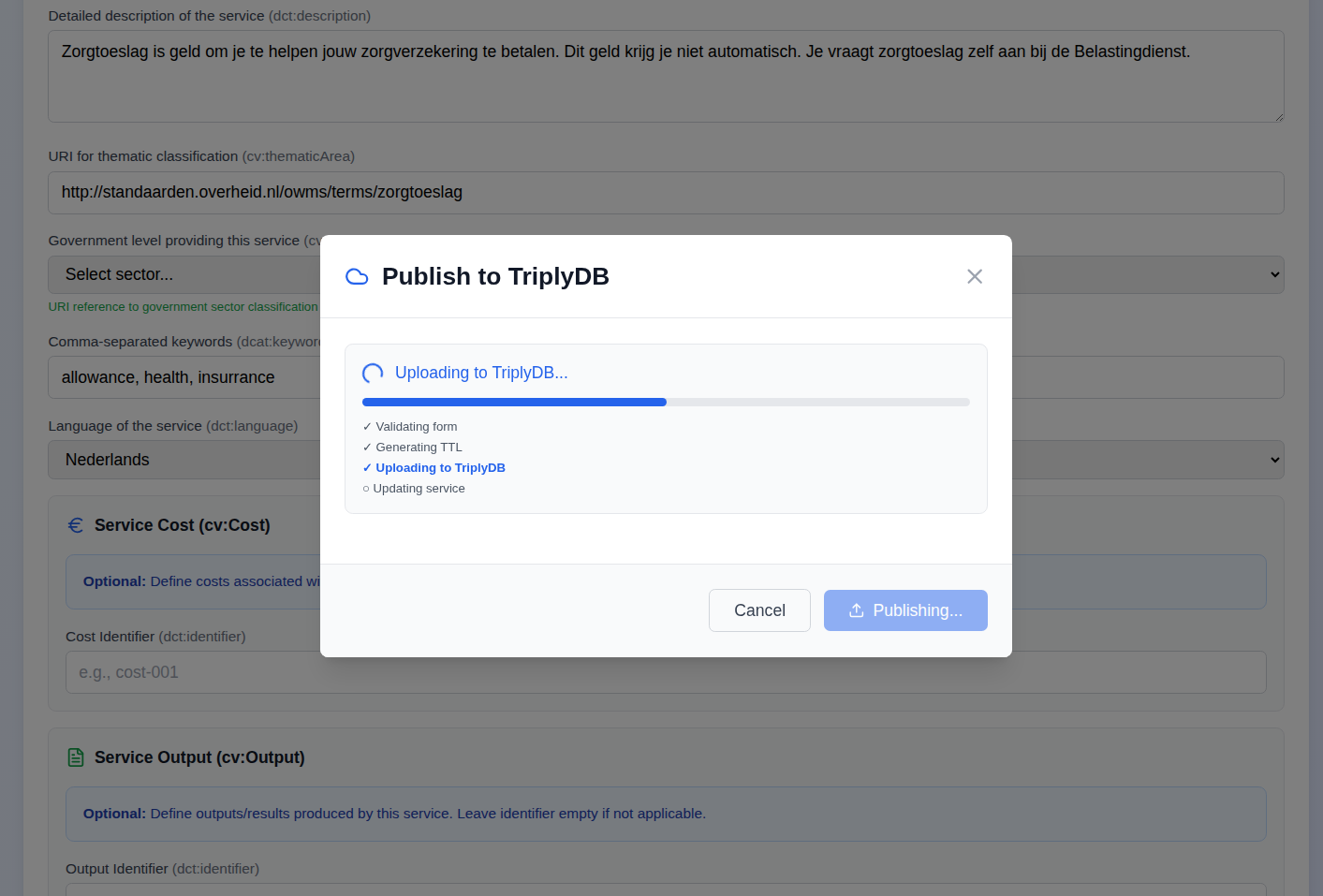Close the Publish to TriplyDB dialog
Screen dimensions: 1323x896
pyautogui.click(x=974, y=276)
